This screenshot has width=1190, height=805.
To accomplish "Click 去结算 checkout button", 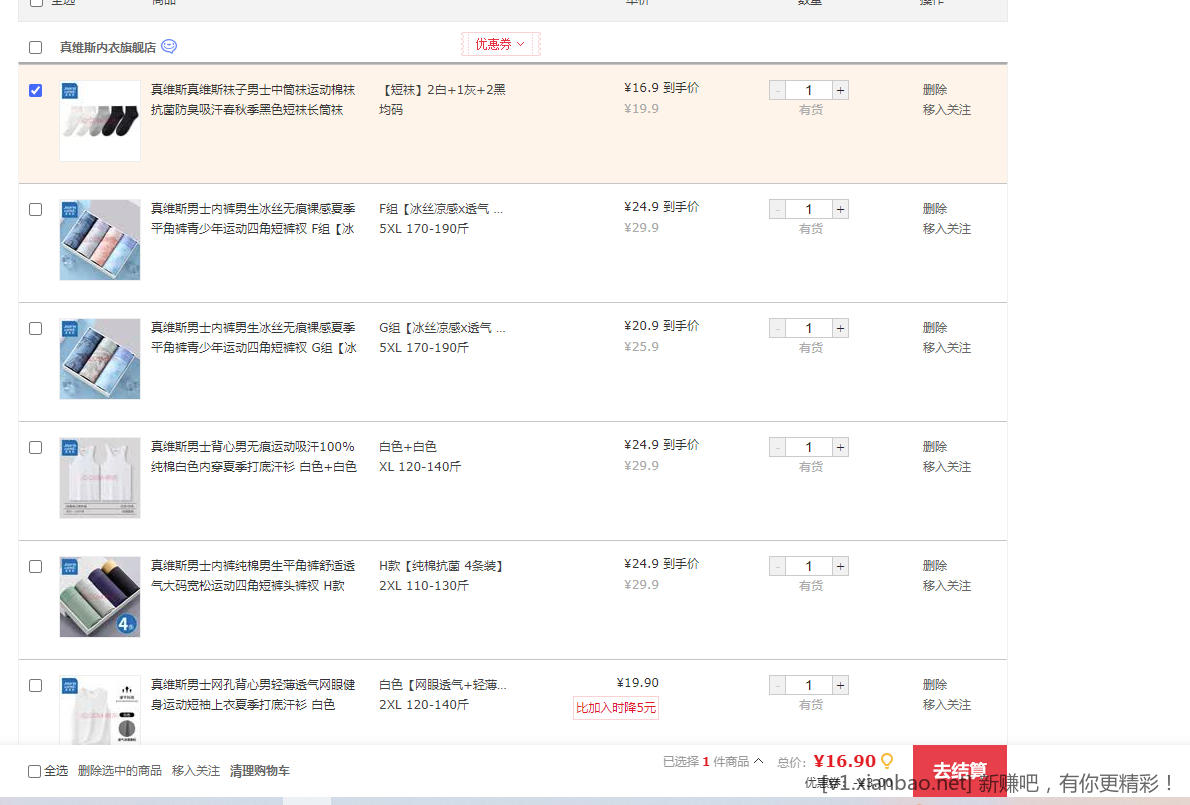I will coord(959,771).
